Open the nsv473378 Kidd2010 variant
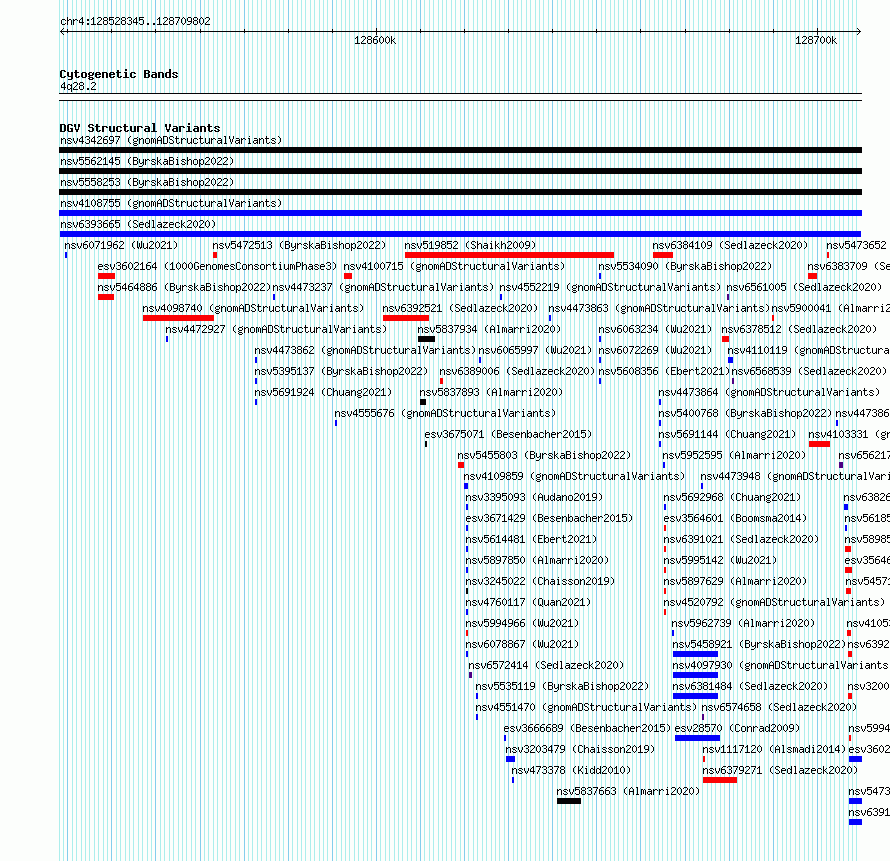The width and height of the screenshot is (890, 861). tap(571, 770)
